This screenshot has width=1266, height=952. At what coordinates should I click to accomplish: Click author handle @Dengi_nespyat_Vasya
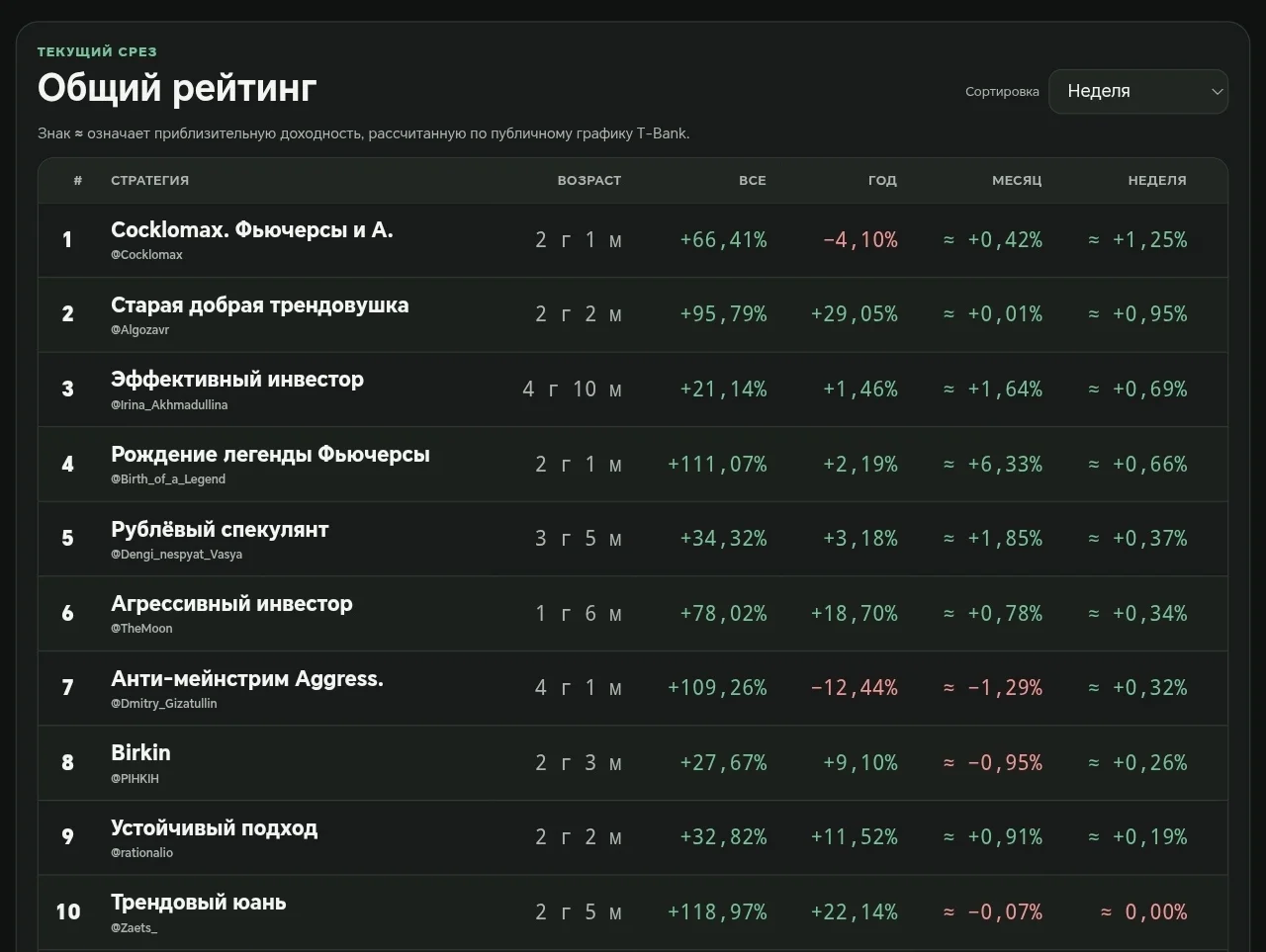176,555
